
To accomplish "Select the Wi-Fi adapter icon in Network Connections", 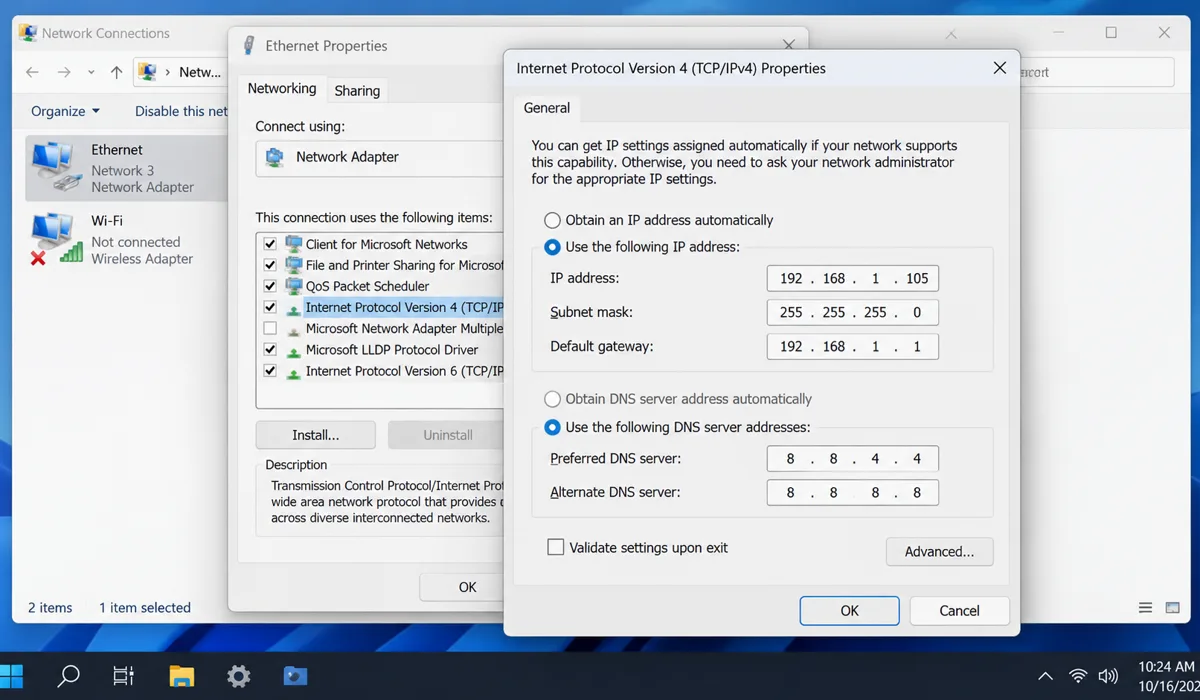I will [x=55, y=238].
